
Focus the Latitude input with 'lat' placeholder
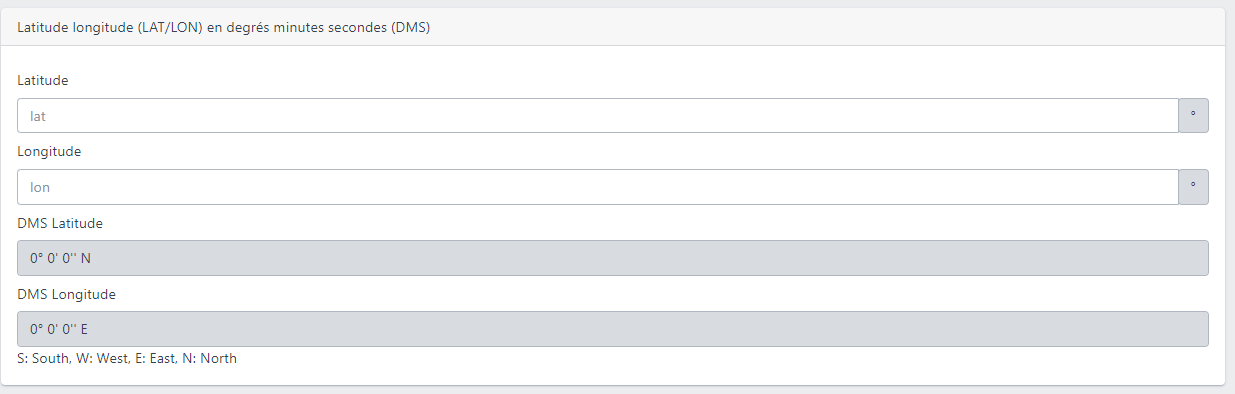coord(598,115)
